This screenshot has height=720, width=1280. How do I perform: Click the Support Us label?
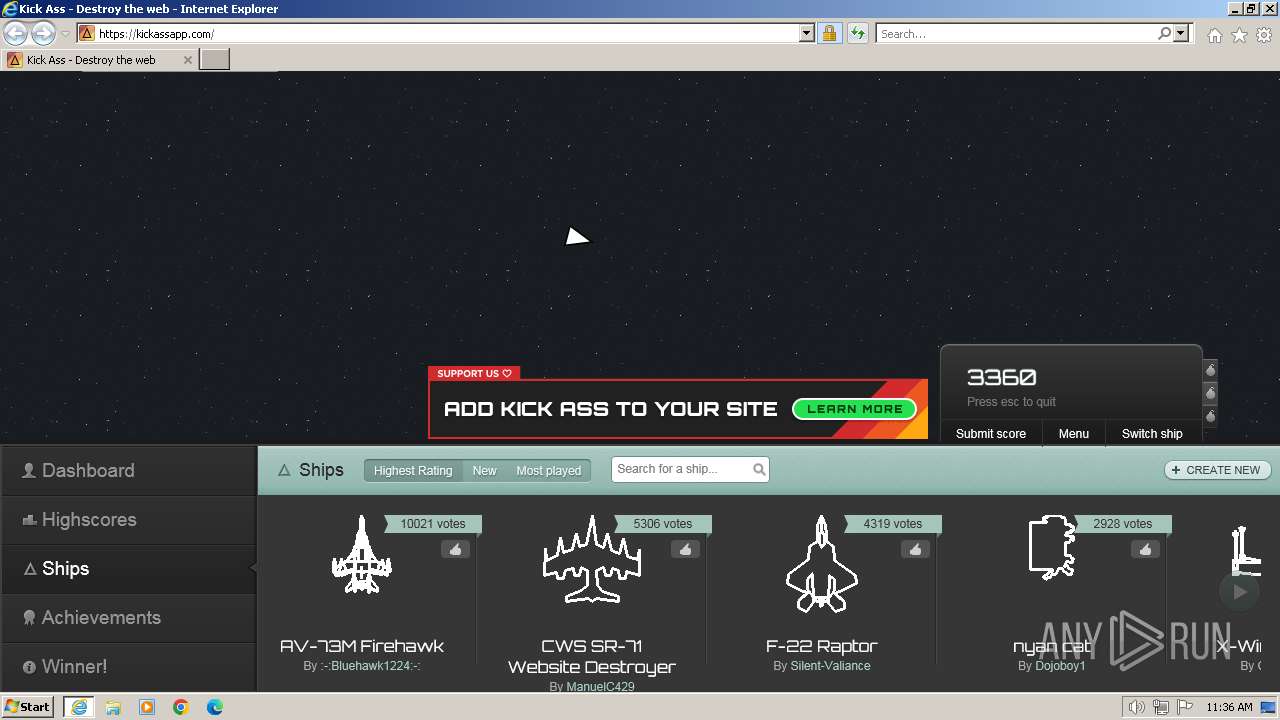pos(474,373)
